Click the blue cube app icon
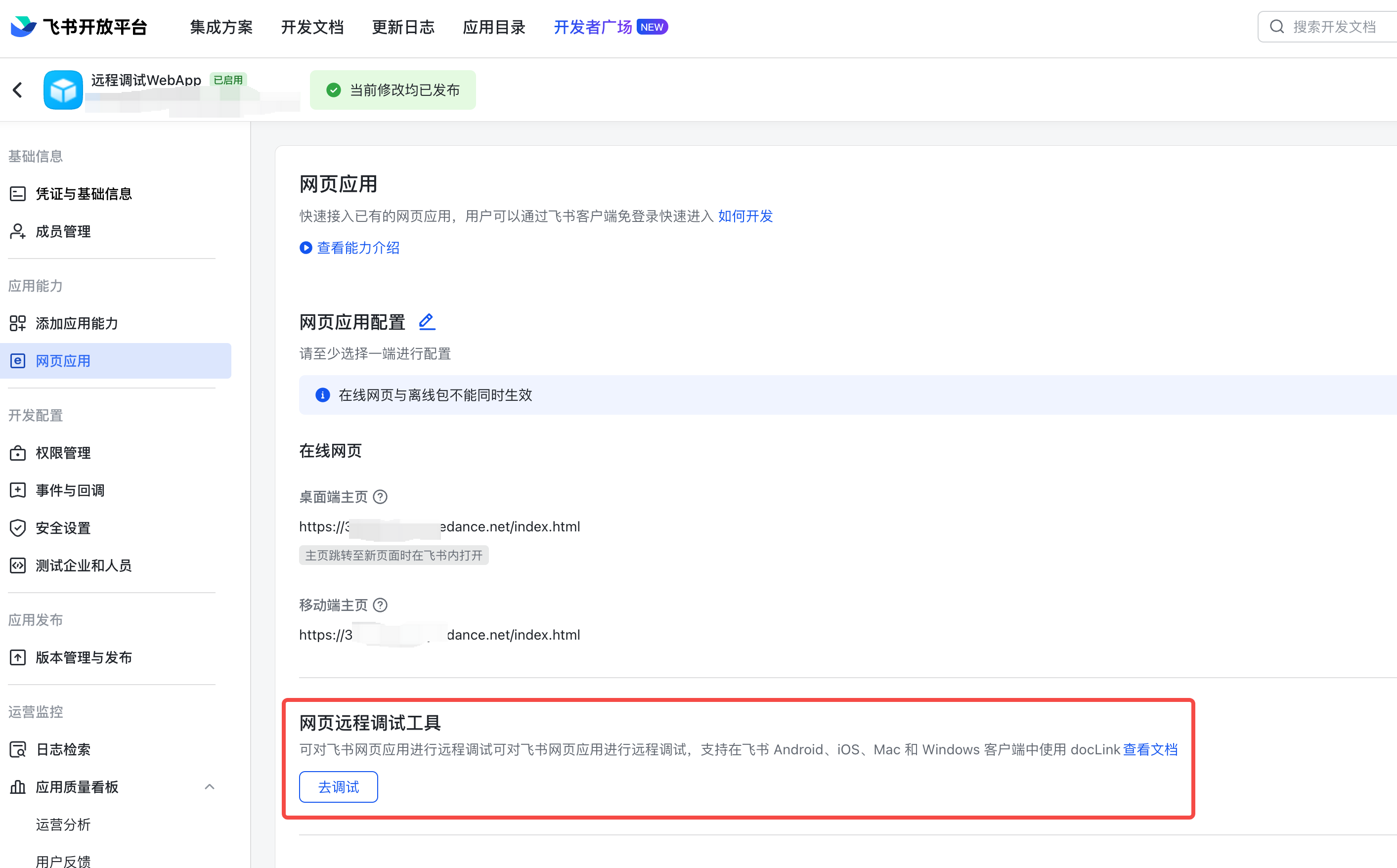Viewport: 1397px width, 868px height. [x=63, y=89]
